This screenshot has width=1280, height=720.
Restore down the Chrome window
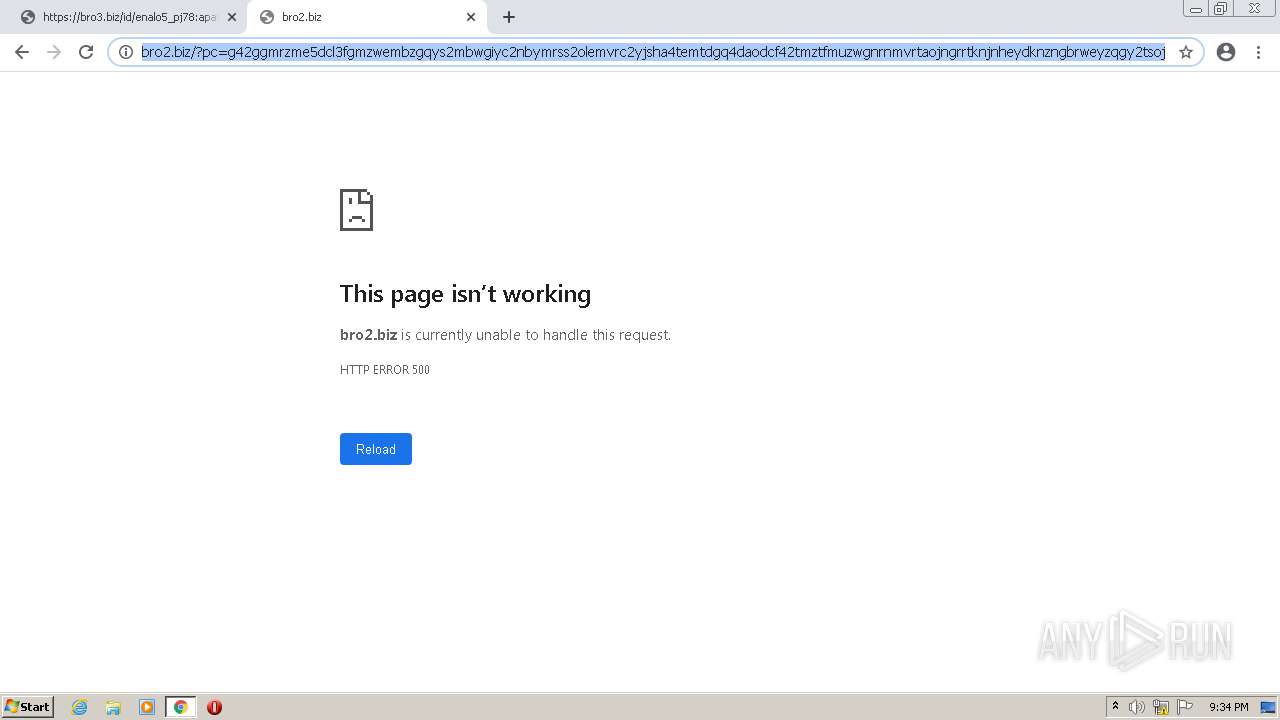(x=1221, y=9)
